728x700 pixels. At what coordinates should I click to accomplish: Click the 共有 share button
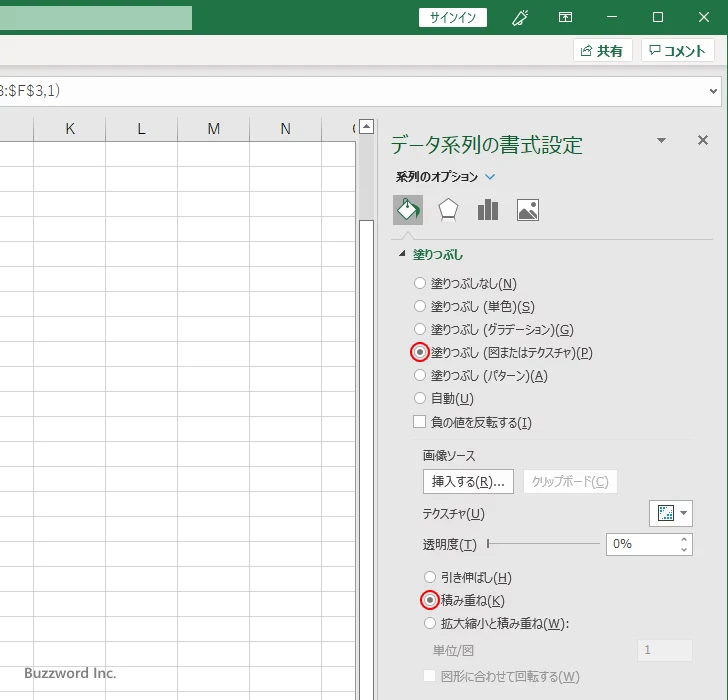point(602,51)
